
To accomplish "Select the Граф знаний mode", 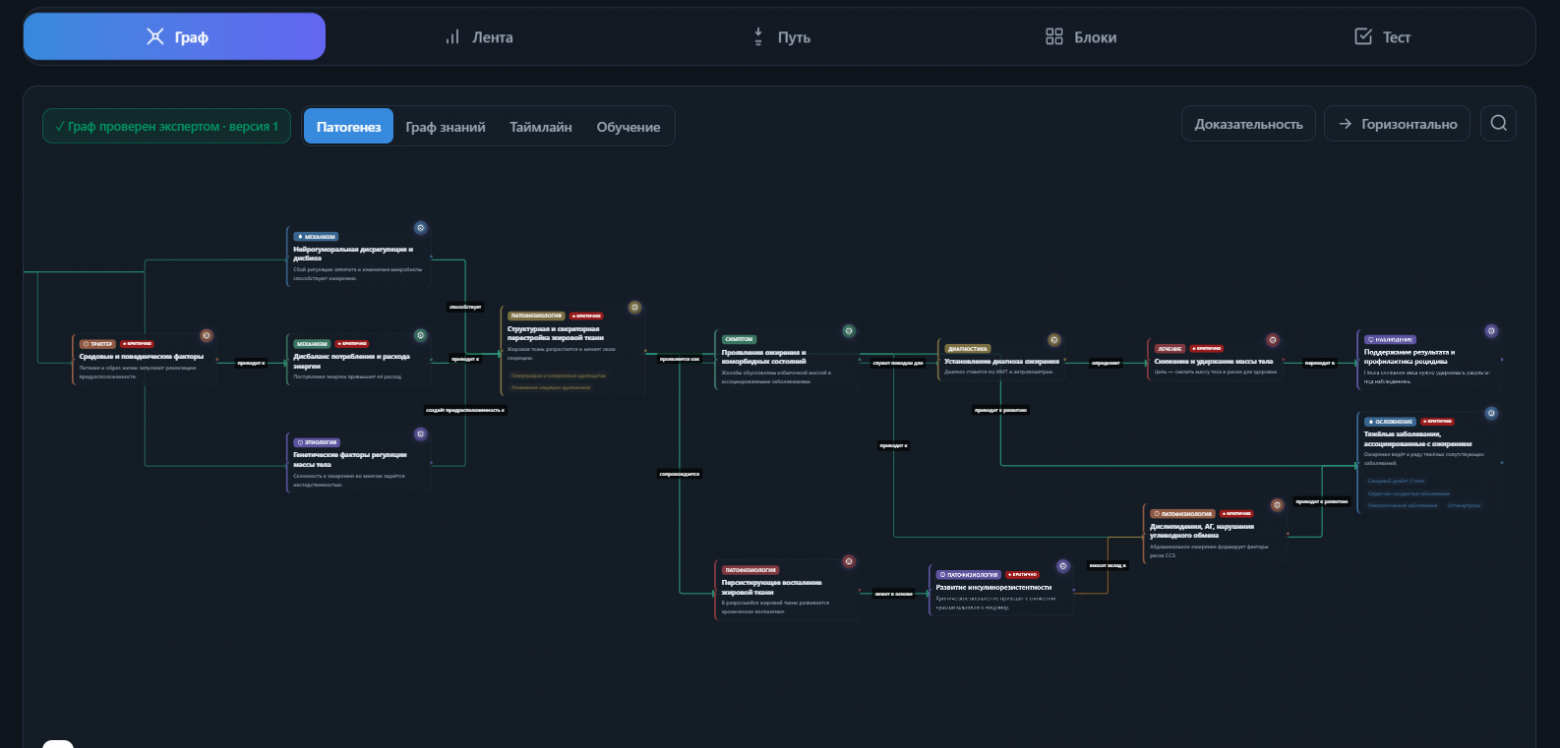I will [446, 126].
